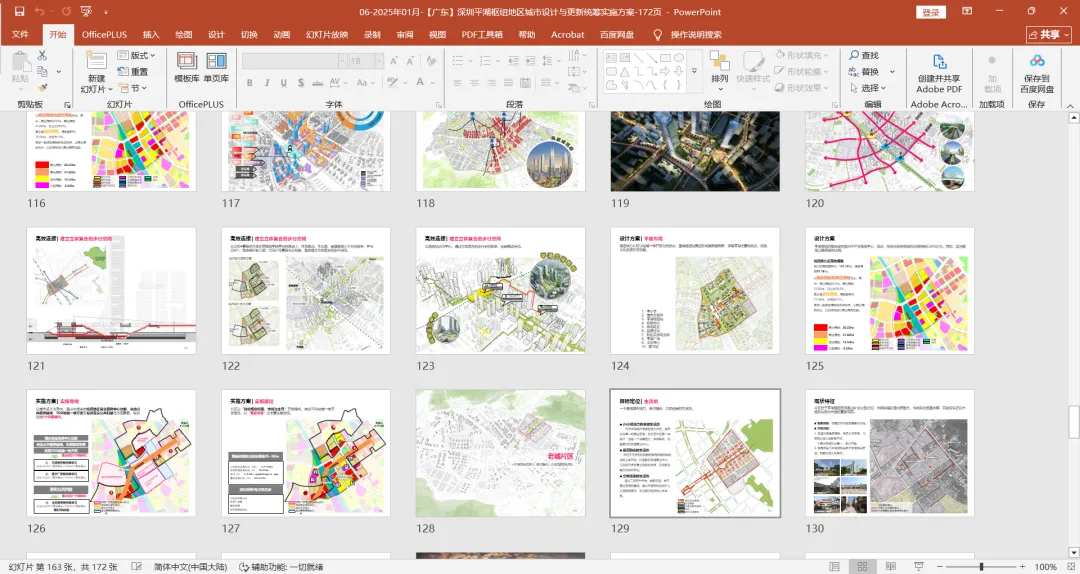Image resolution: width=1080 pixels, height=574 pixels.
Task: Open the File (文件) tab
Action: pos(20,34)
